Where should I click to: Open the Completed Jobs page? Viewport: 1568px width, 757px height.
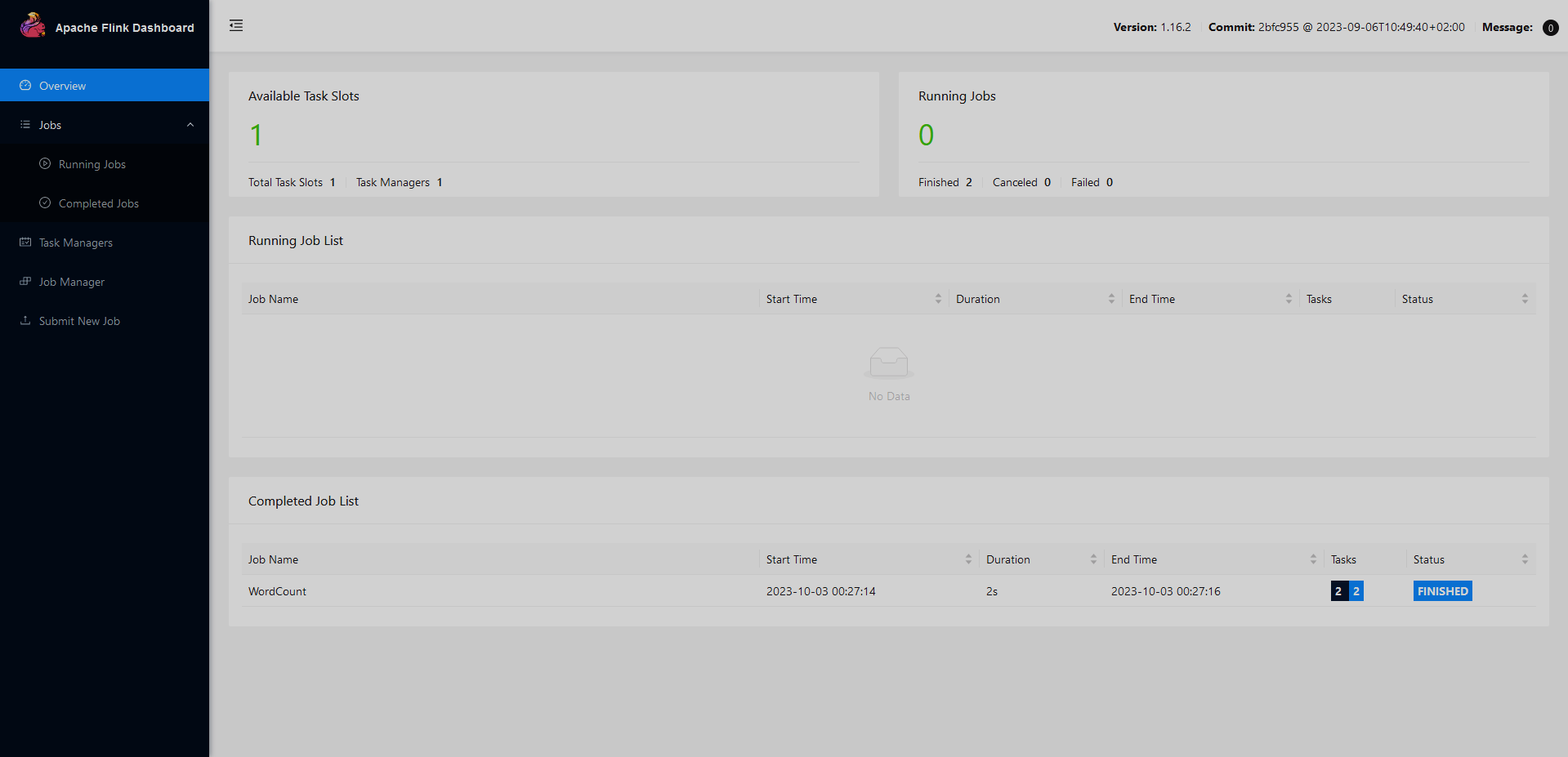tap(105, 203)
